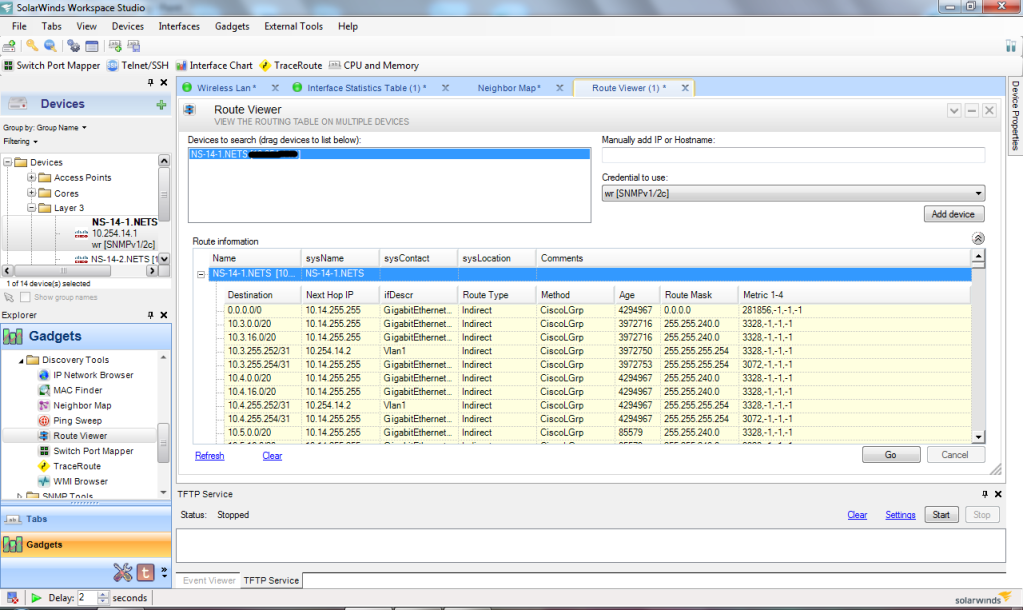Collapse the NS-14-1.NETS route row
This screenshot has width=1023, height=610.
201,274
